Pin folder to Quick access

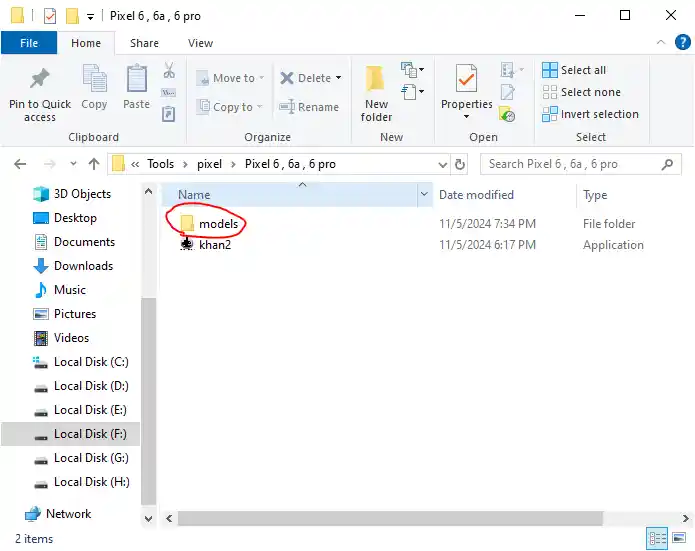40,94
